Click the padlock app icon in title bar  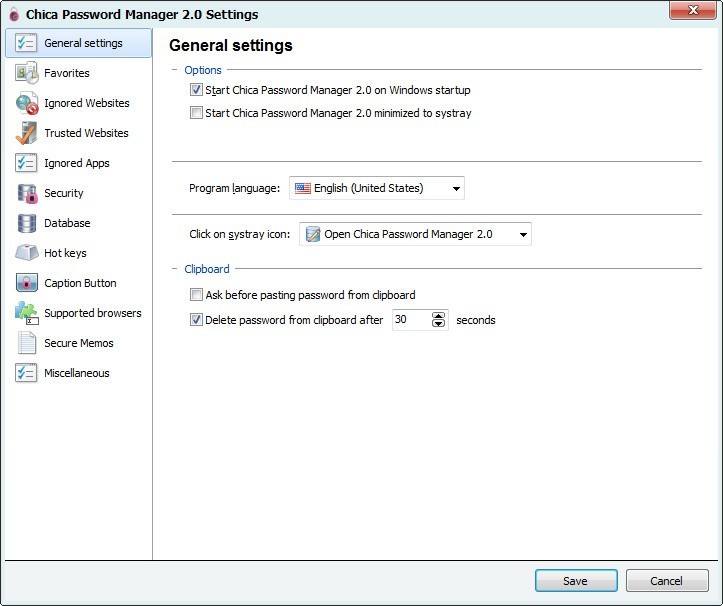(x=14, y=14)
